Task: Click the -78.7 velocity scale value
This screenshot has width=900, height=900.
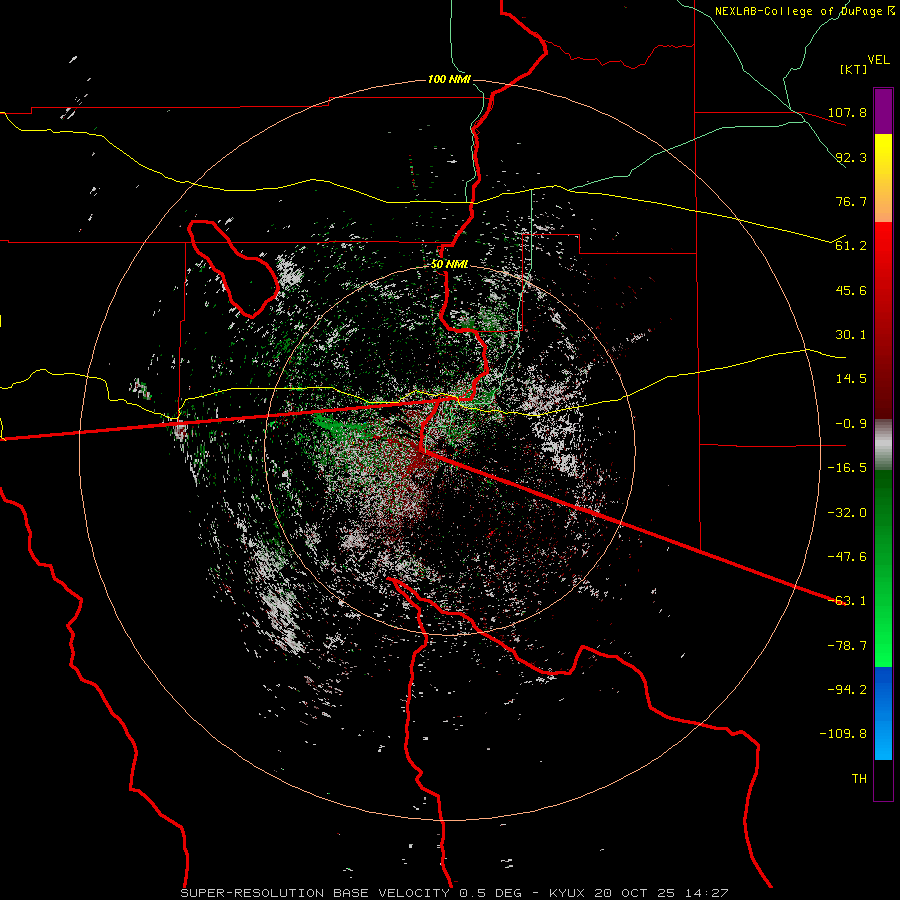Action: coord(847,646)
